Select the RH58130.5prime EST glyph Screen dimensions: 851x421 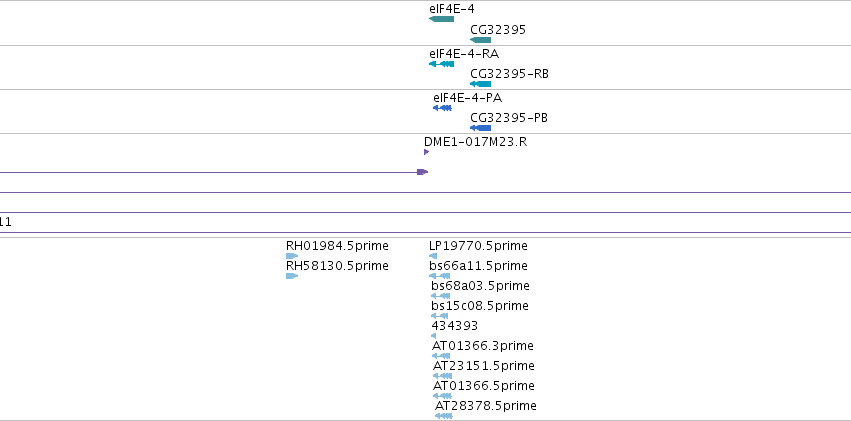coord(292,276)
